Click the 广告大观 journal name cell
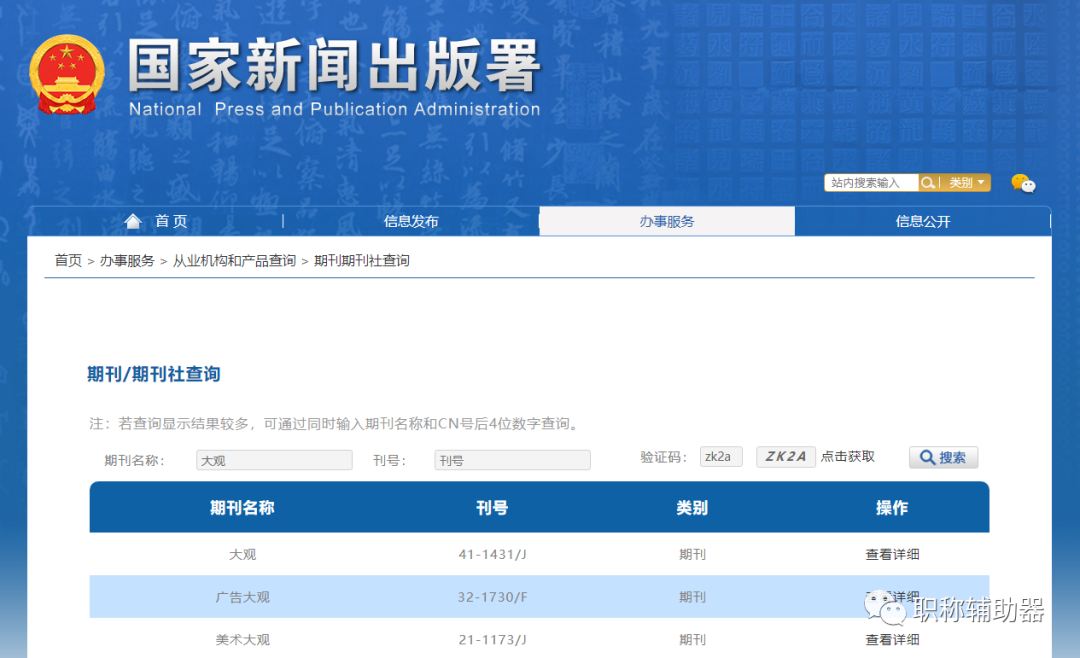 click(242, 597)
